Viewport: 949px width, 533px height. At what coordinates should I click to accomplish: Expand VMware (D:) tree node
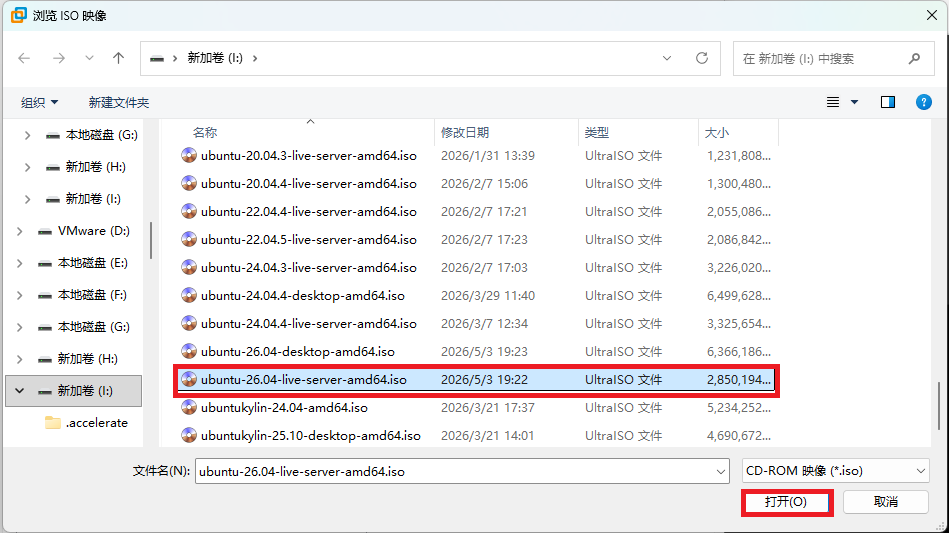tap(19, 231)
